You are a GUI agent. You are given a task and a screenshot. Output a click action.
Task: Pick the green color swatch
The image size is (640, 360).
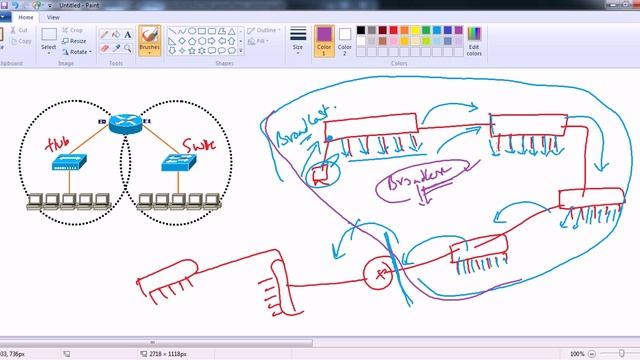coord(426,30)
